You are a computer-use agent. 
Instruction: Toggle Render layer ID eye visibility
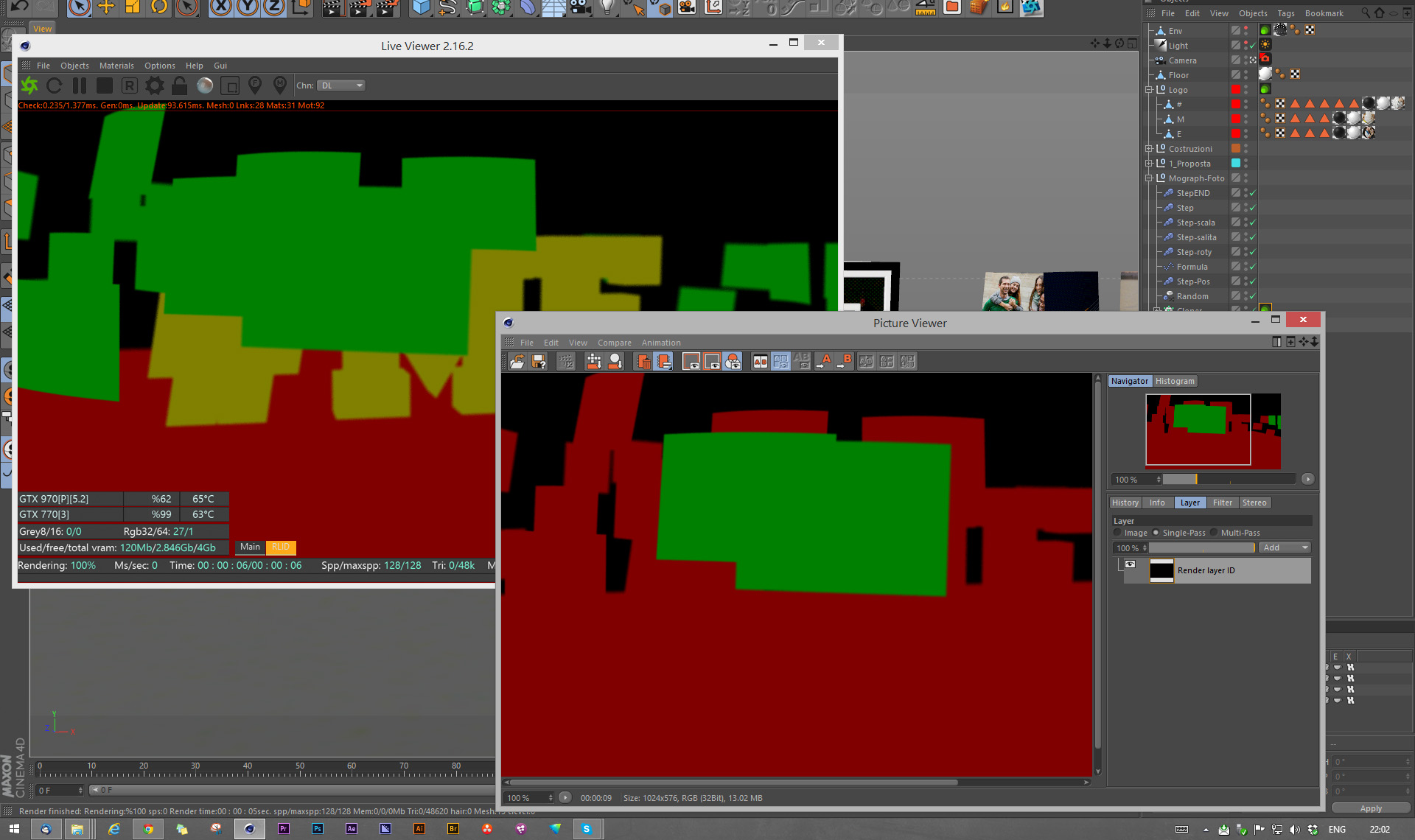(x=1131, y=564)
